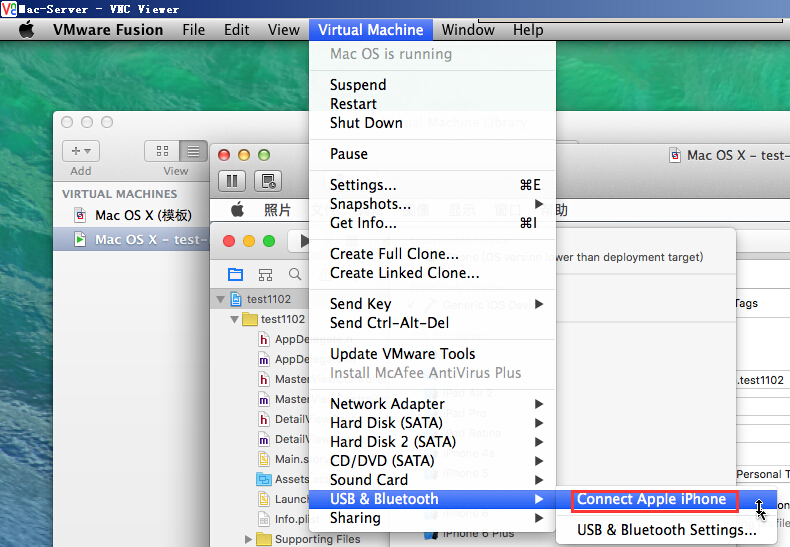Select Create Full Clone…
This screenshot has height=547, width=790.
[432, 254]
